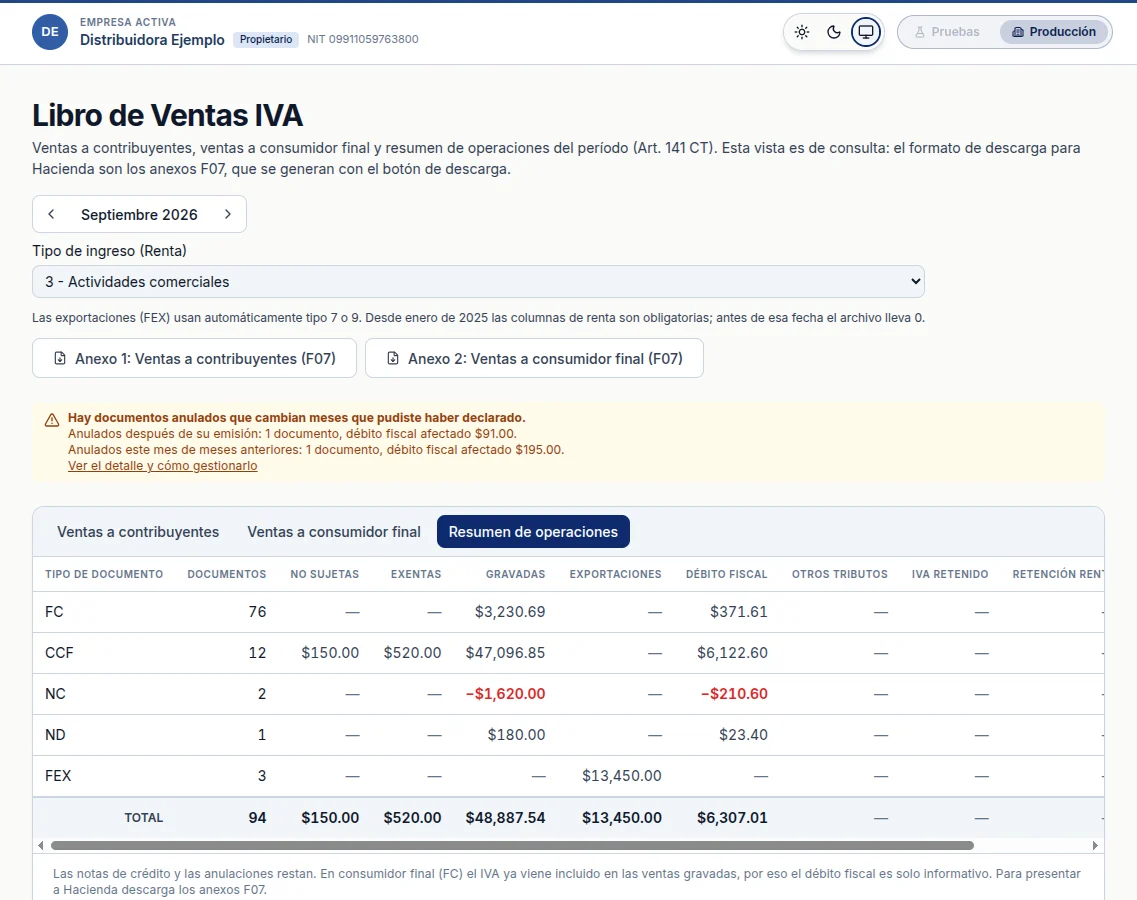Screen dimensions: 1137x900
Task: Click FC gravadas value $3,230.69
Action: tap(510, 611)
